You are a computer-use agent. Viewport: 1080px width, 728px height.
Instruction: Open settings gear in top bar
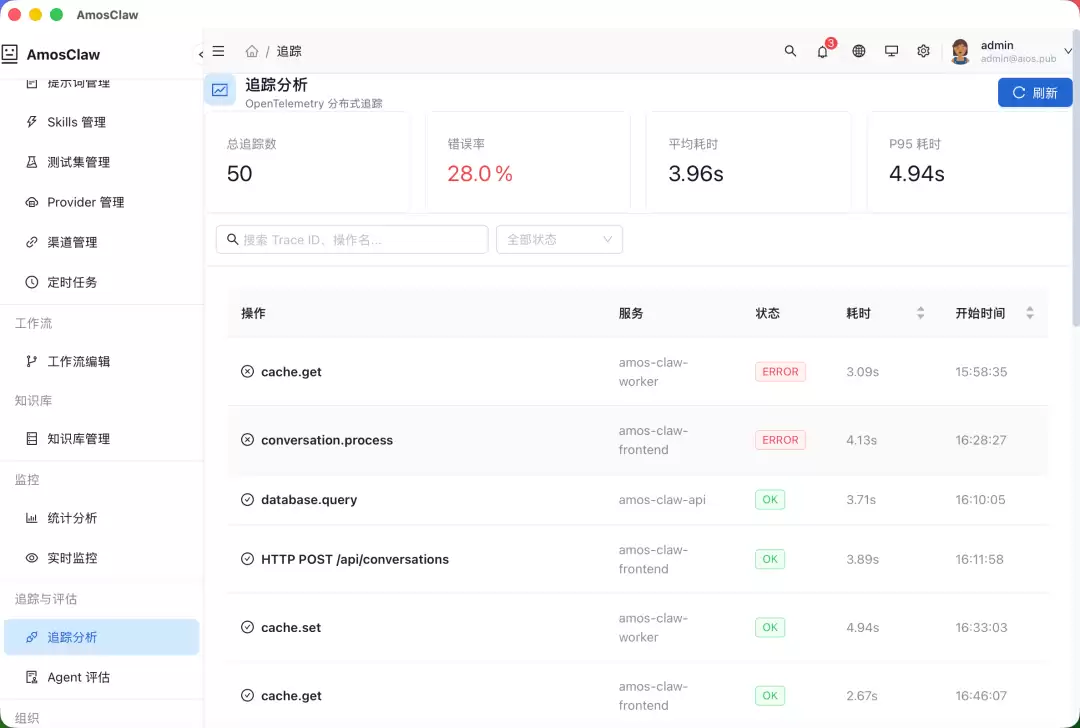click(923, 51)
